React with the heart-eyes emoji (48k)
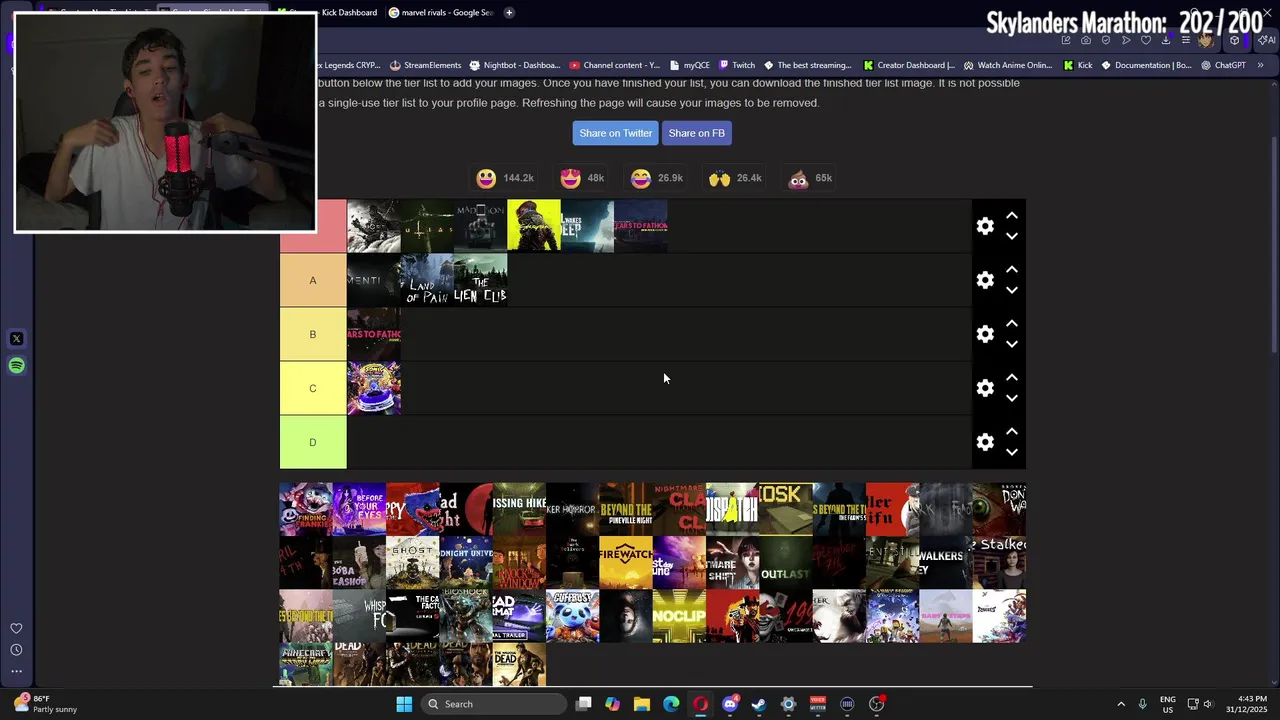 pos(571,178)
